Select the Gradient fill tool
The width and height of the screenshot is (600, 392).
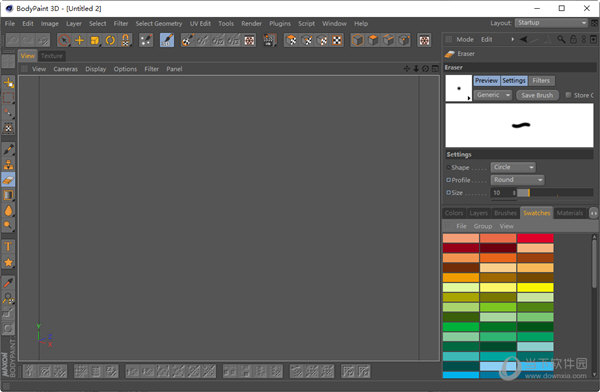pyautogui.click(x=8, y=195)
